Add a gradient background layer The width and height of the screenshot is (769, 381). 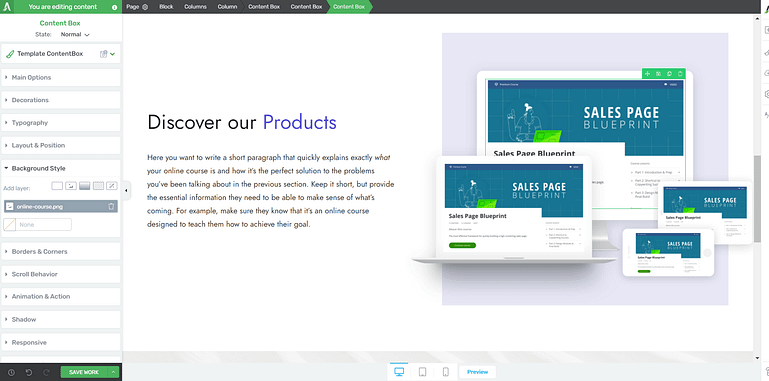coord(85,186)
